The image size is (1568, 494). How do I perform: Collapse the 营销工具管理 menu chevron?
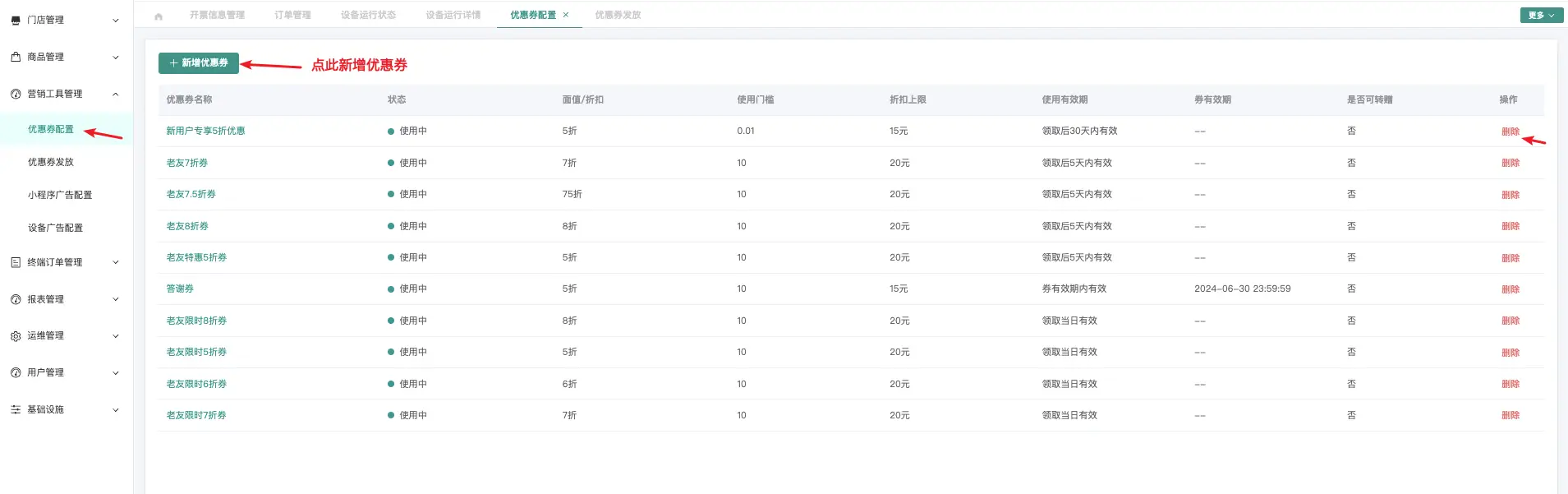coord(116,94)
